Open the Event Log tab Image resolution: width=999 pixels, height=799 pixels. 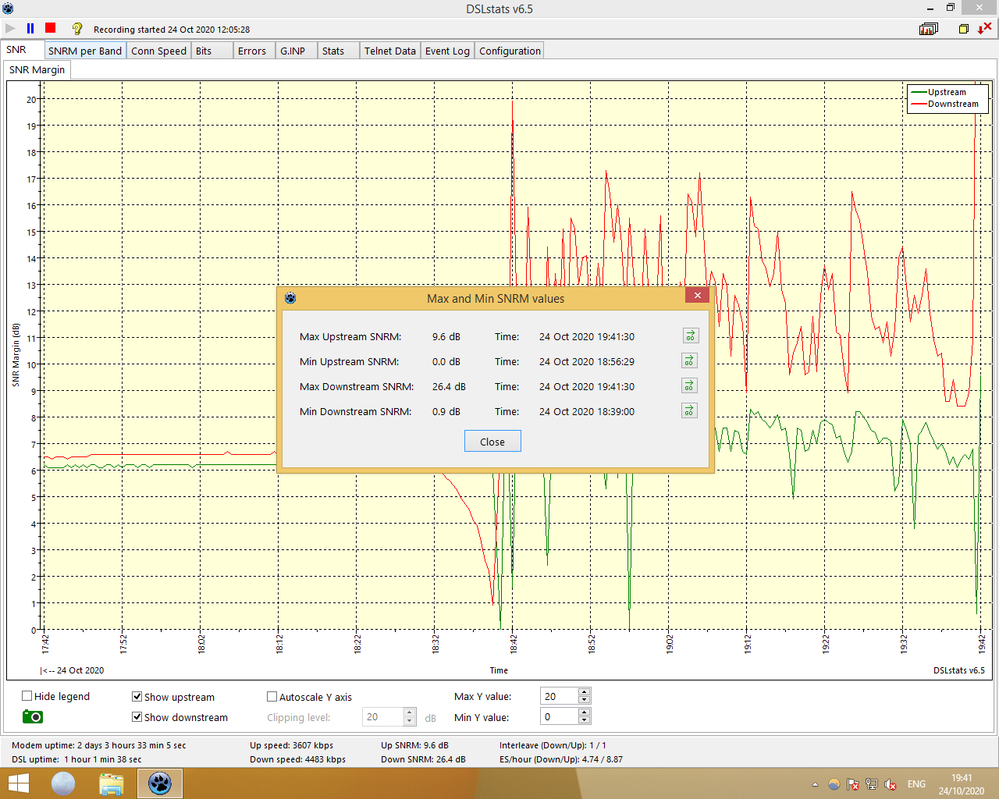(x=447, y=51)
